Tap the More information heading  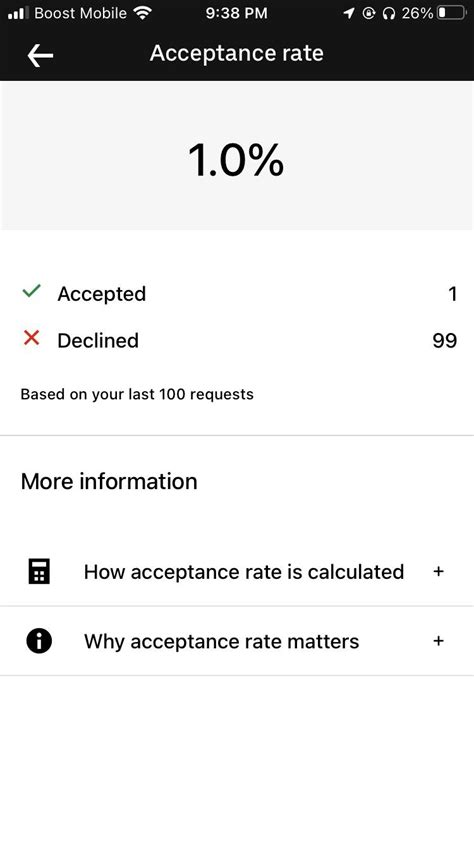[x=109, y=481]
